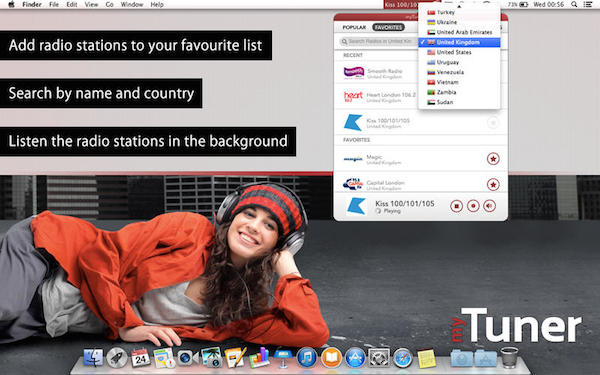600x375 pixels.
Task: Open the Magic station logo row
Action: (x=353, y=159)
